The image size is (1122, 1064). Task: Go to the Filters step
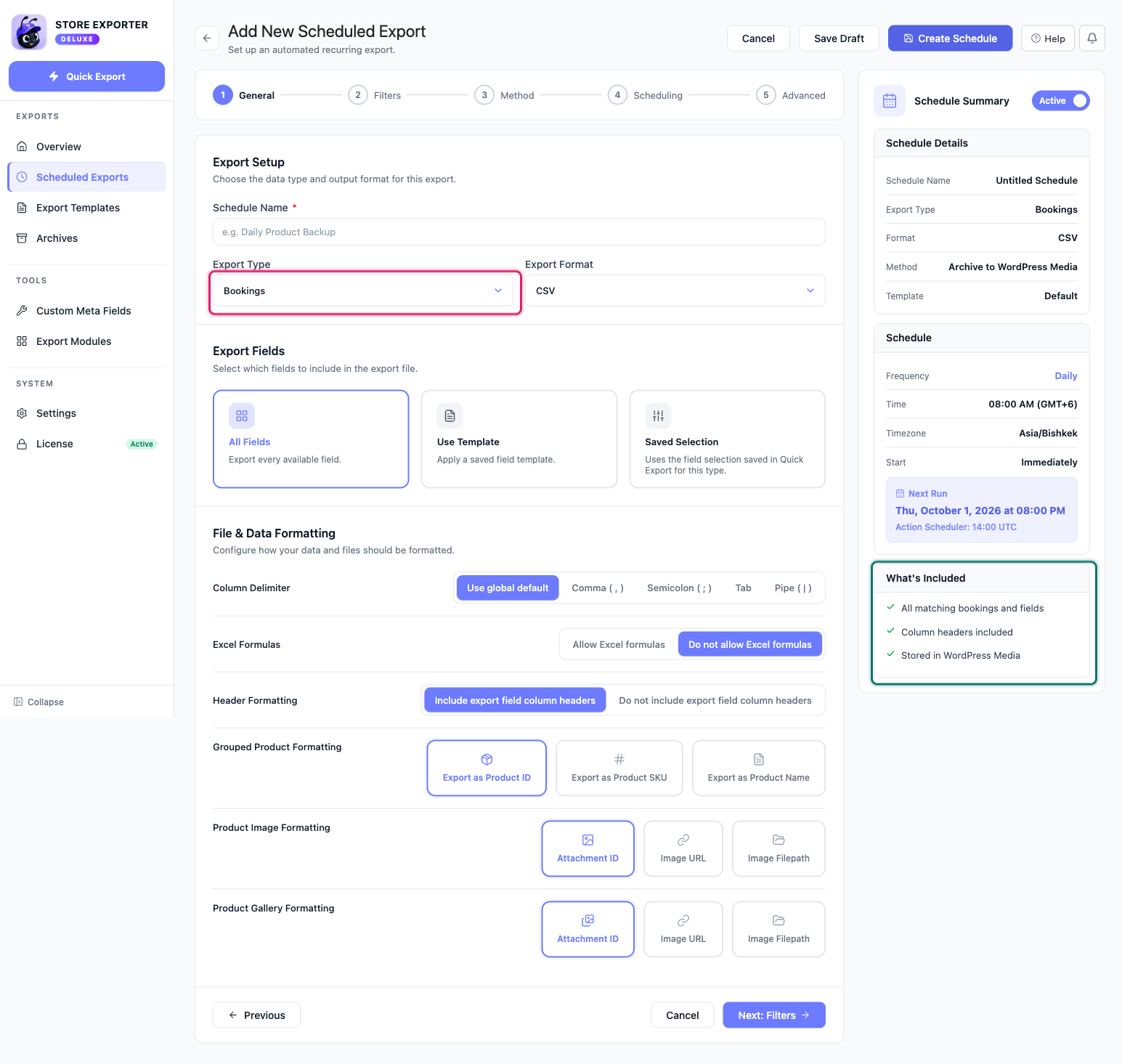point(375,95)
